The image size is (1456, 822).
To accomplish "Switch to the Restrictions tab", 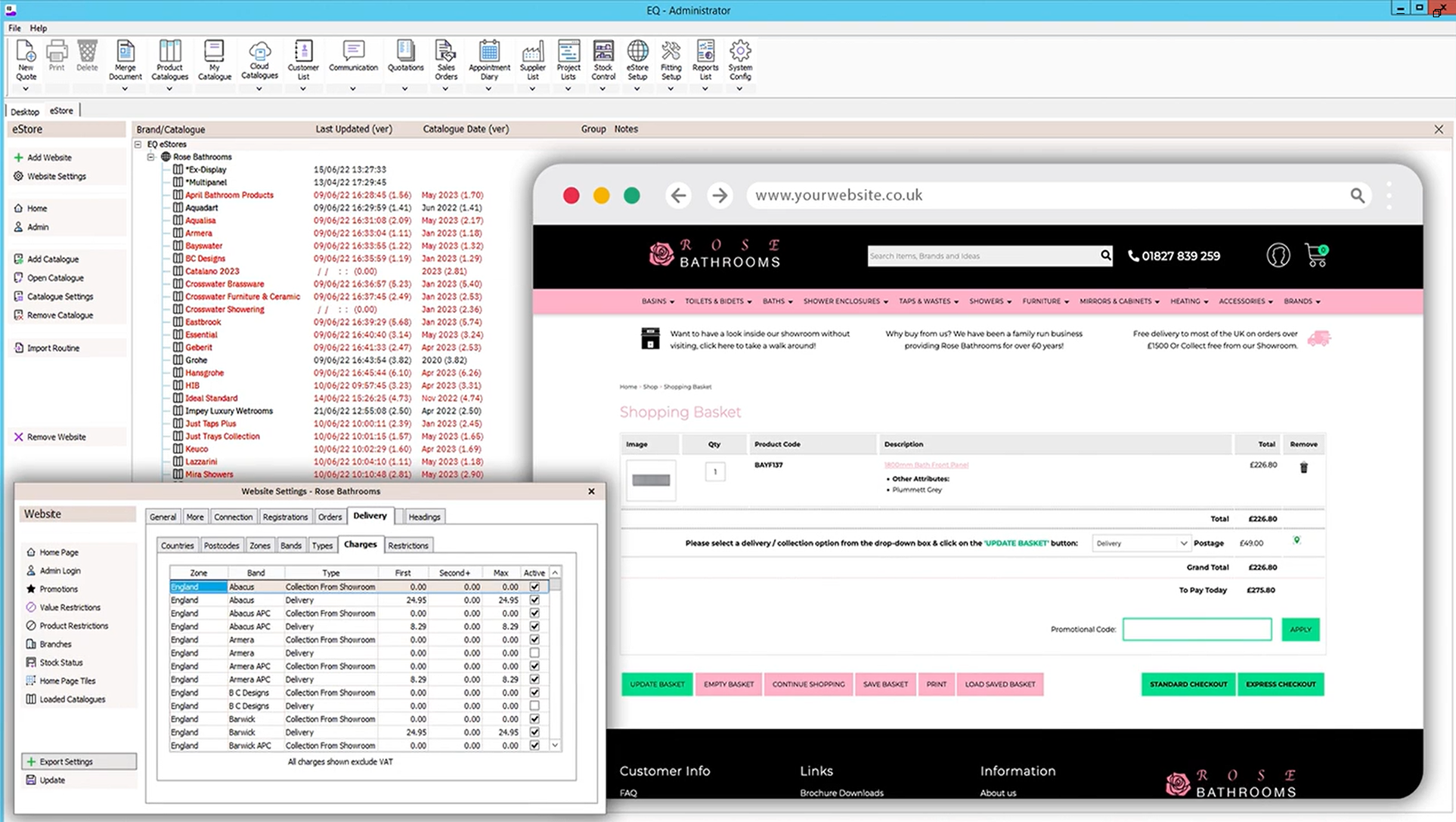I will (407, 545).
